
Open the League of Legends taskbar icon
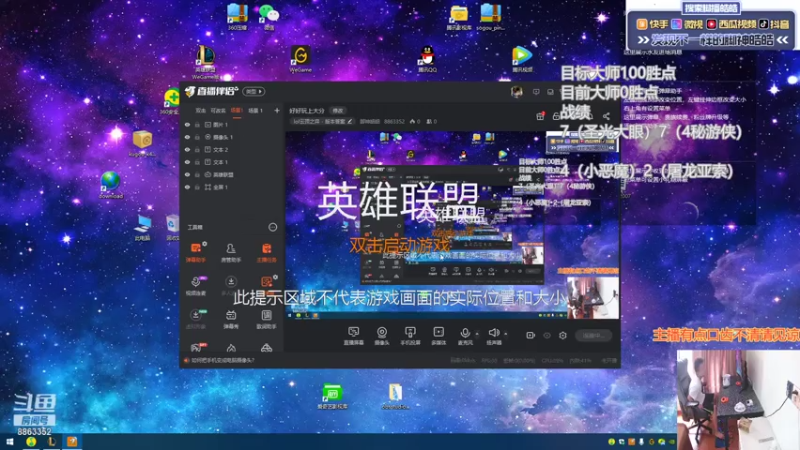tap(52, 442)
